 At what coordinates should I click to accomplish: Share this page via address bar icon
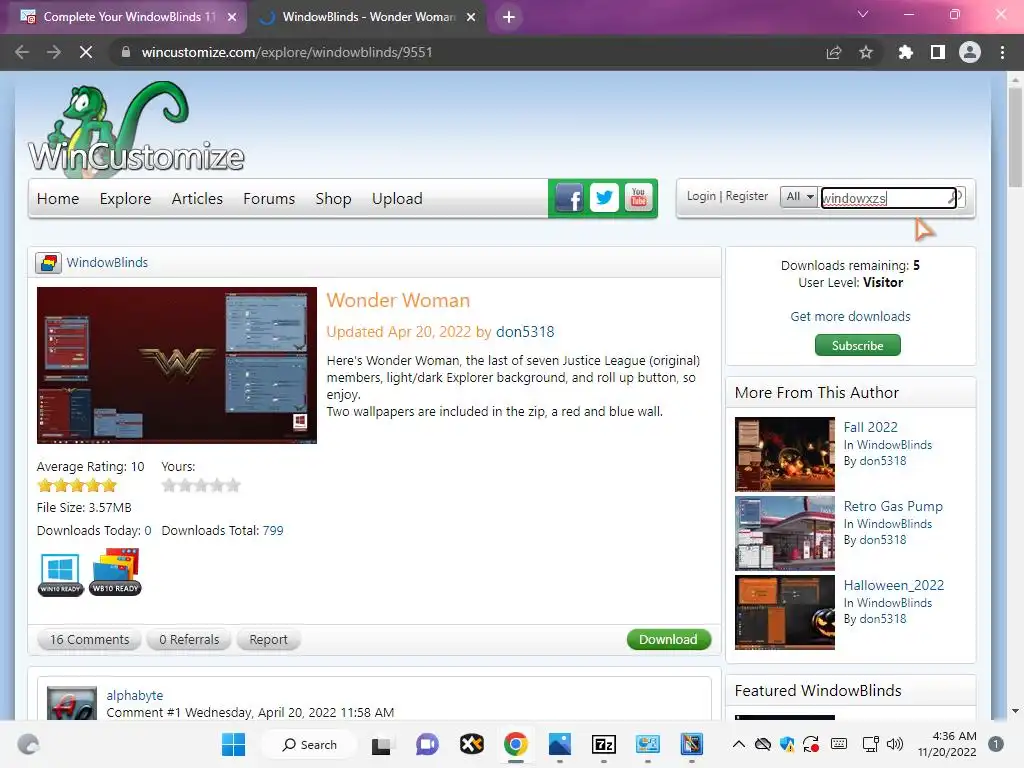833,52
